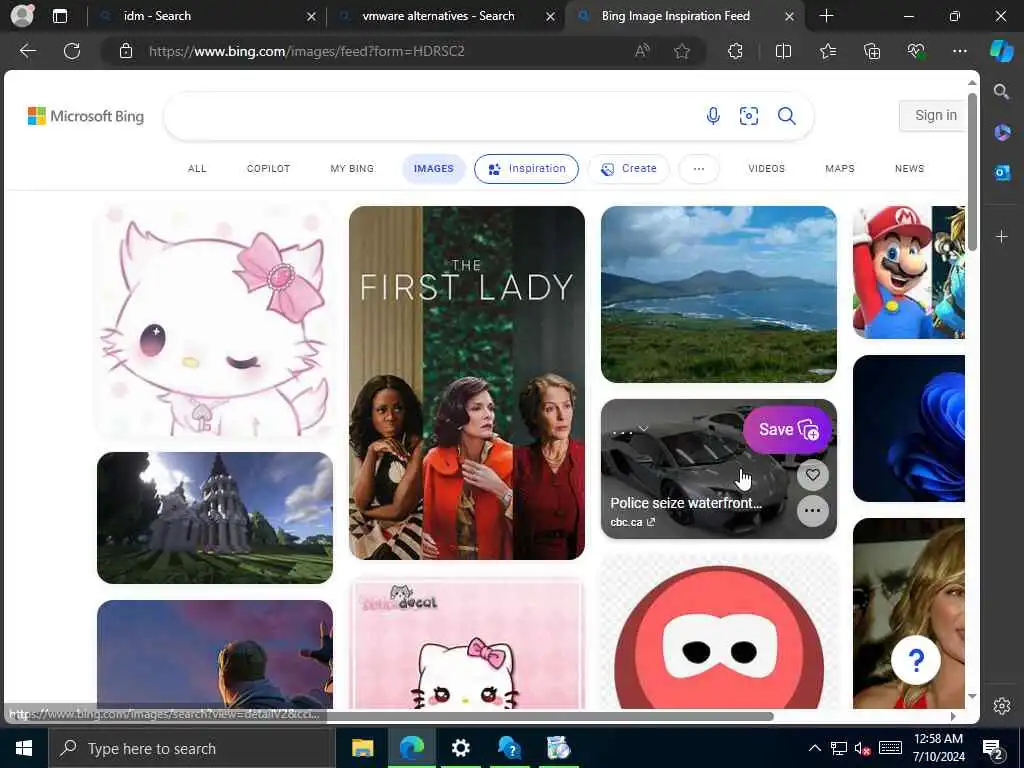Open the NEWS category
The width and height of the screenshot is (1024, 768).
[909, 168]
